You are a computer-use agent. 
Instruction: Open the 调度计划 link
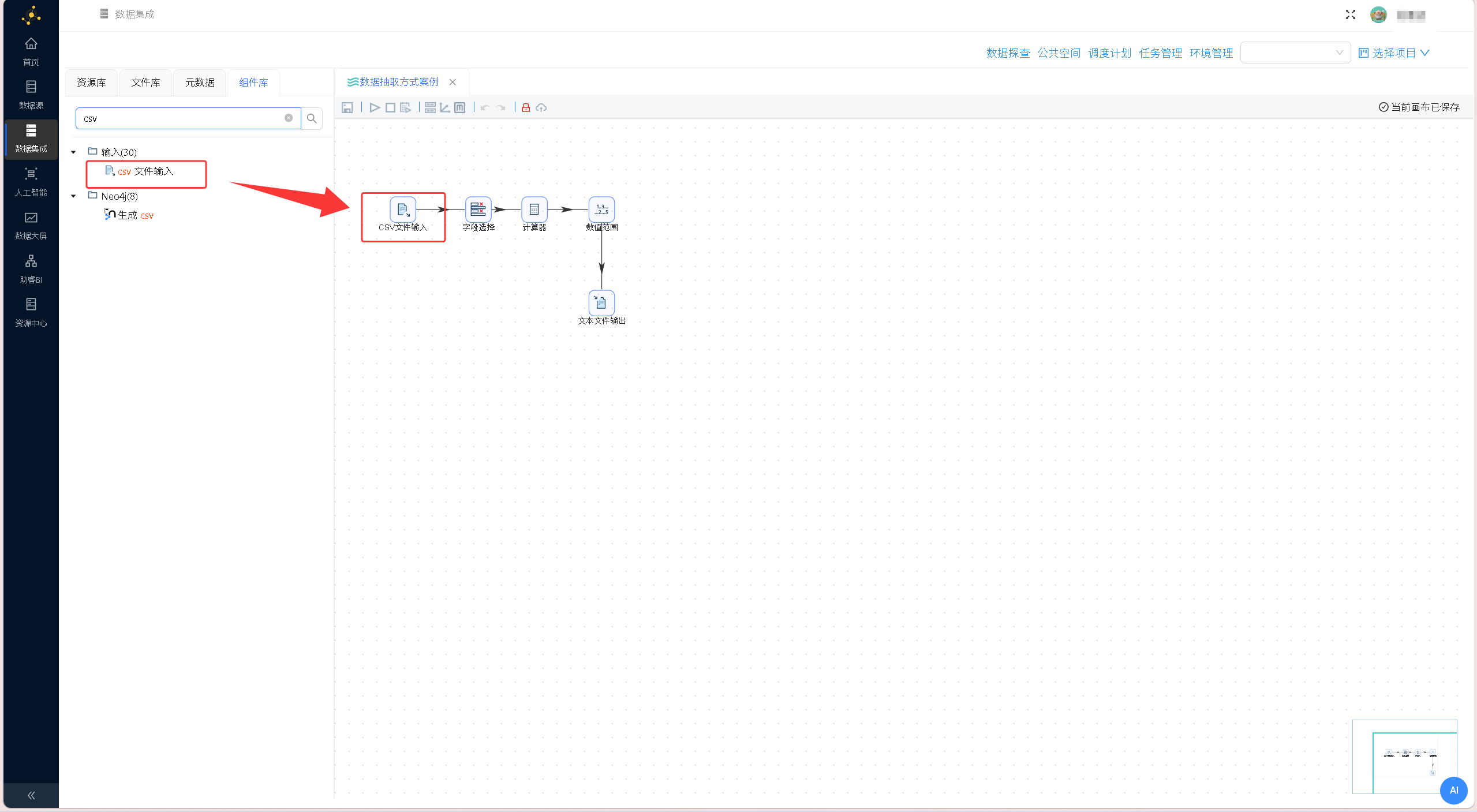(1110, 53)
